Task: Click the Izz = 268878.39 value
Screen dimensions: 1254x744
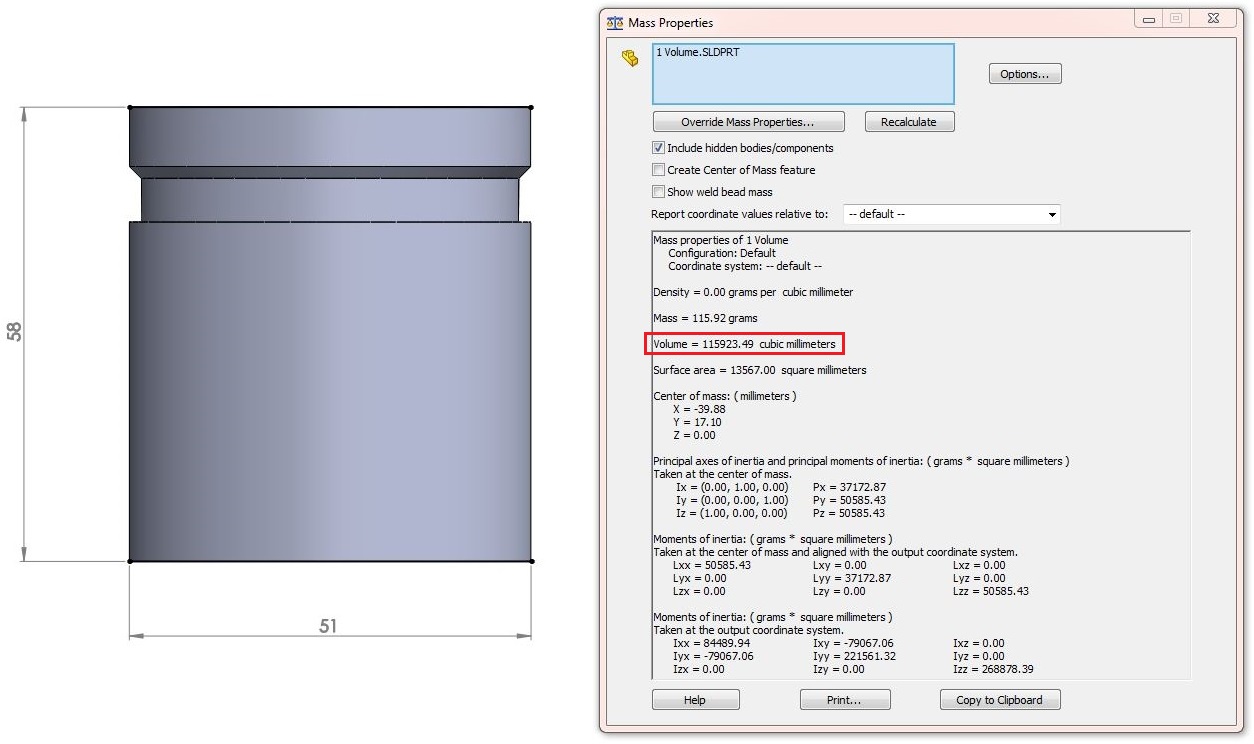Action: click(x=993, y=669)
